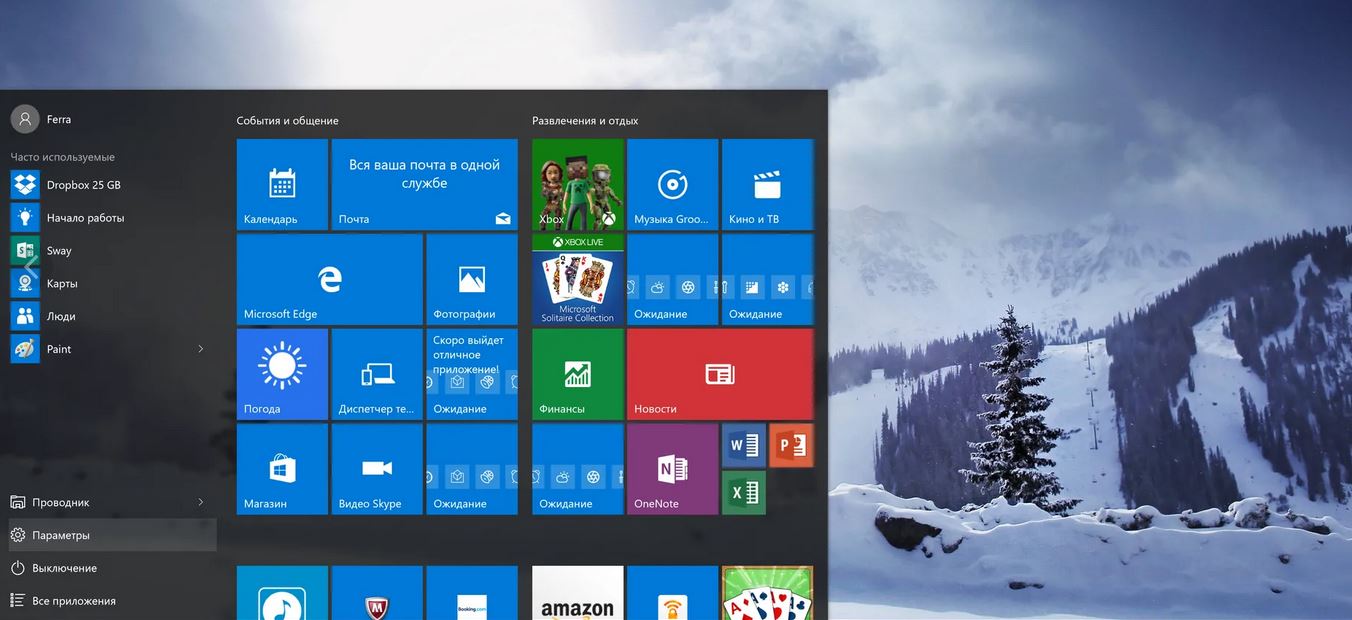
Task: Open the Booking.com tile
Action: [472, 593]
